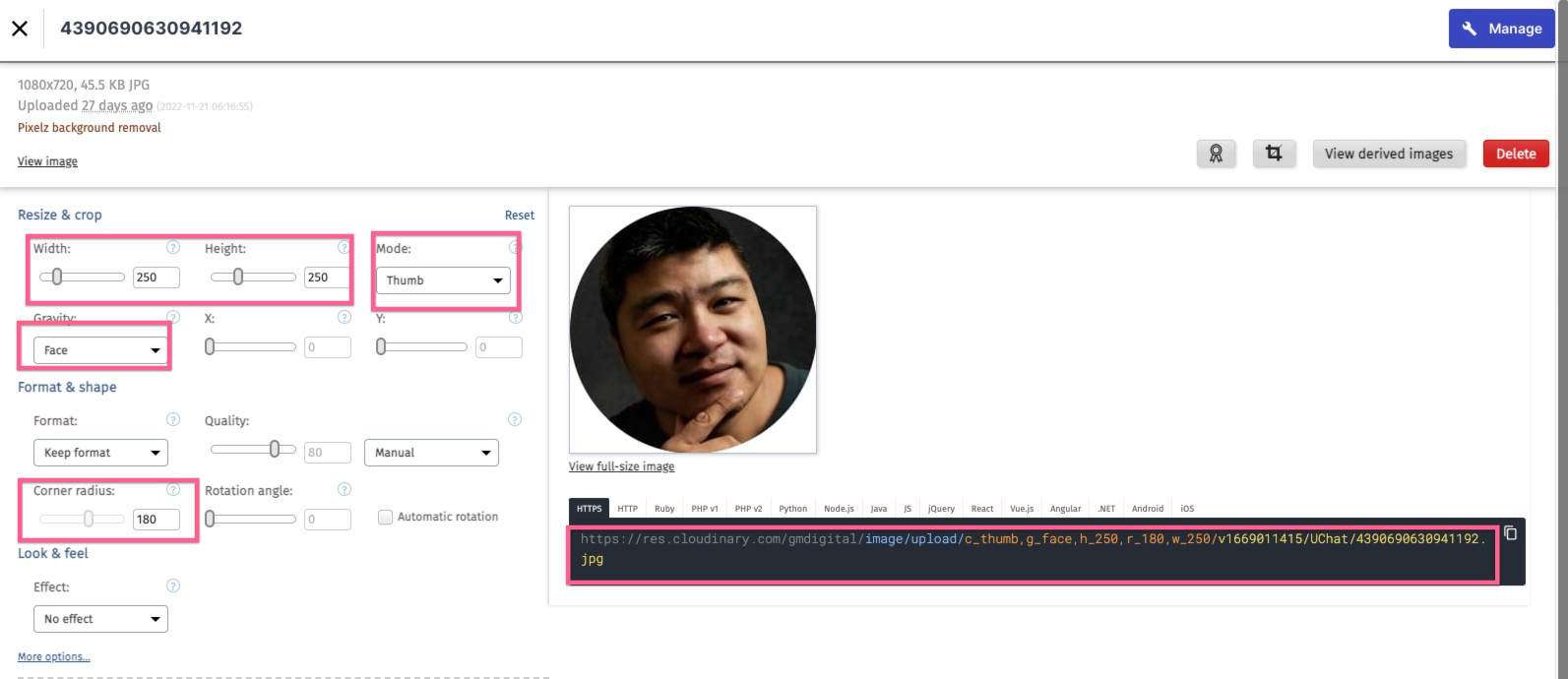1568x679 pixels.
Task: Click View derived images button
Action: (1389, 154)
